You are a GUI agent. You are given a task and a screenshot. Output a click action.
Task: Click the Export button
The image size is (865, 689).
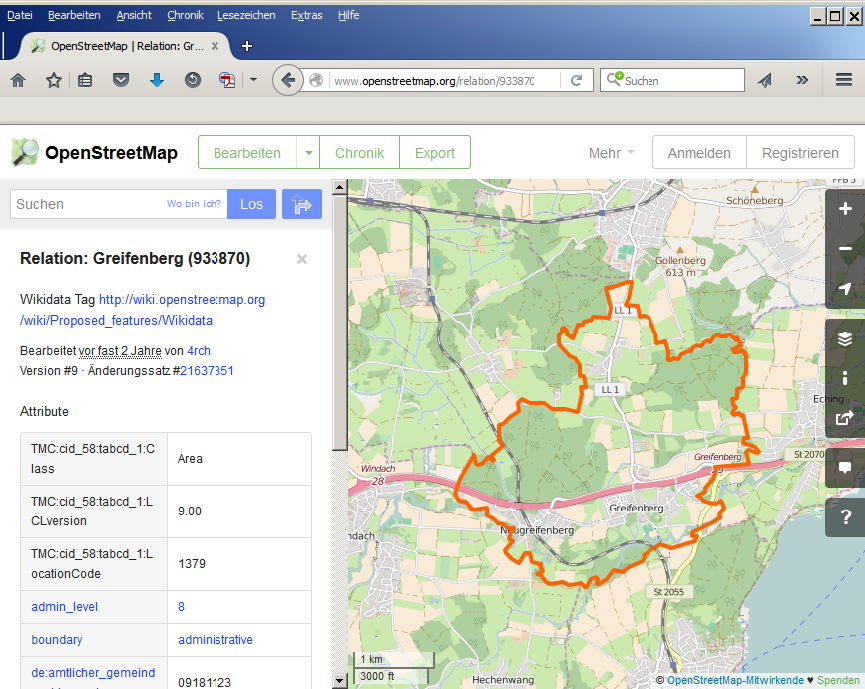(435, 153)
